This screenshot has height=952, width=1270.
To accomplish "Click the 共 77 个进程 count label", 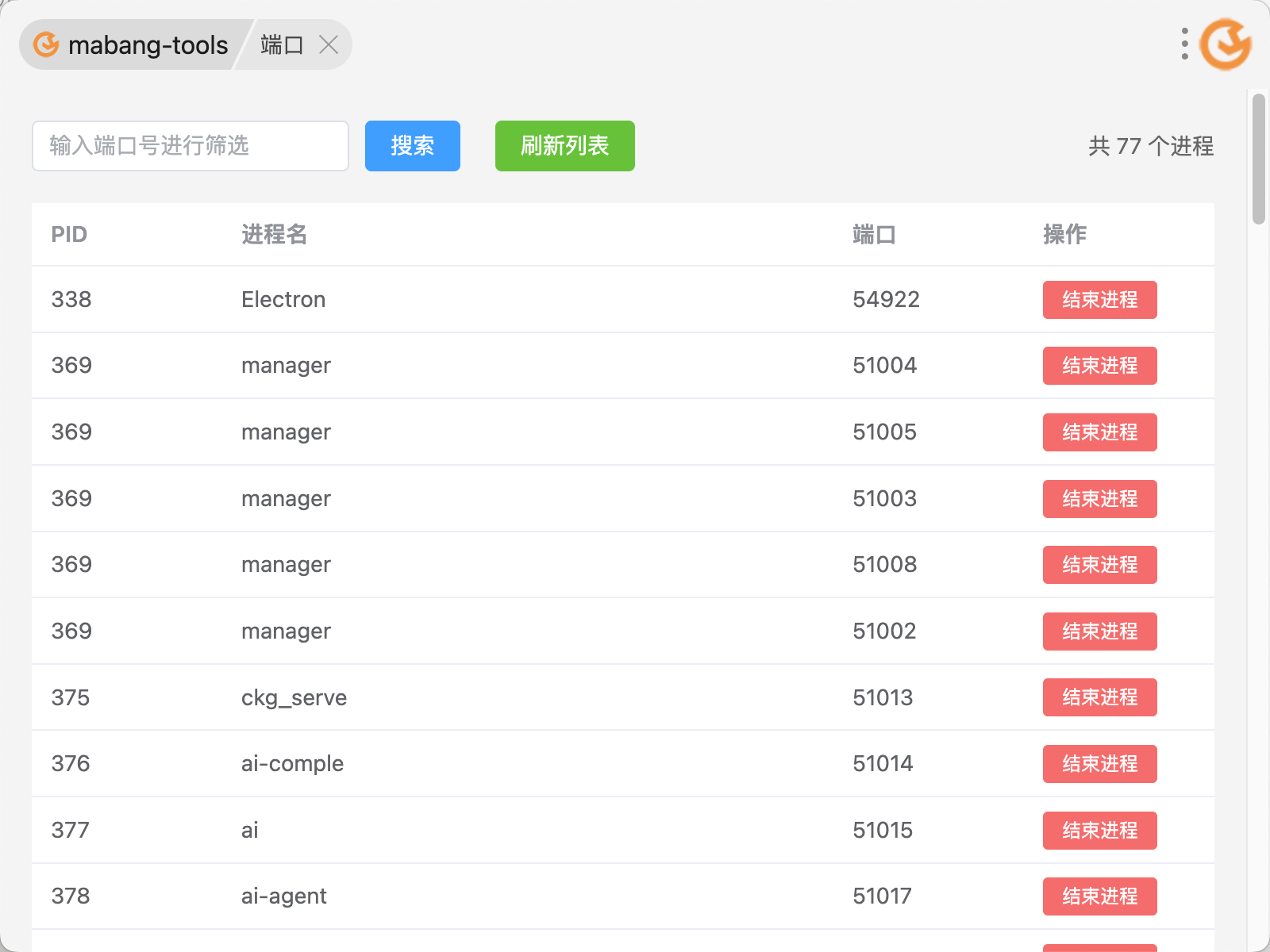I will click(x=1151, y=146).
